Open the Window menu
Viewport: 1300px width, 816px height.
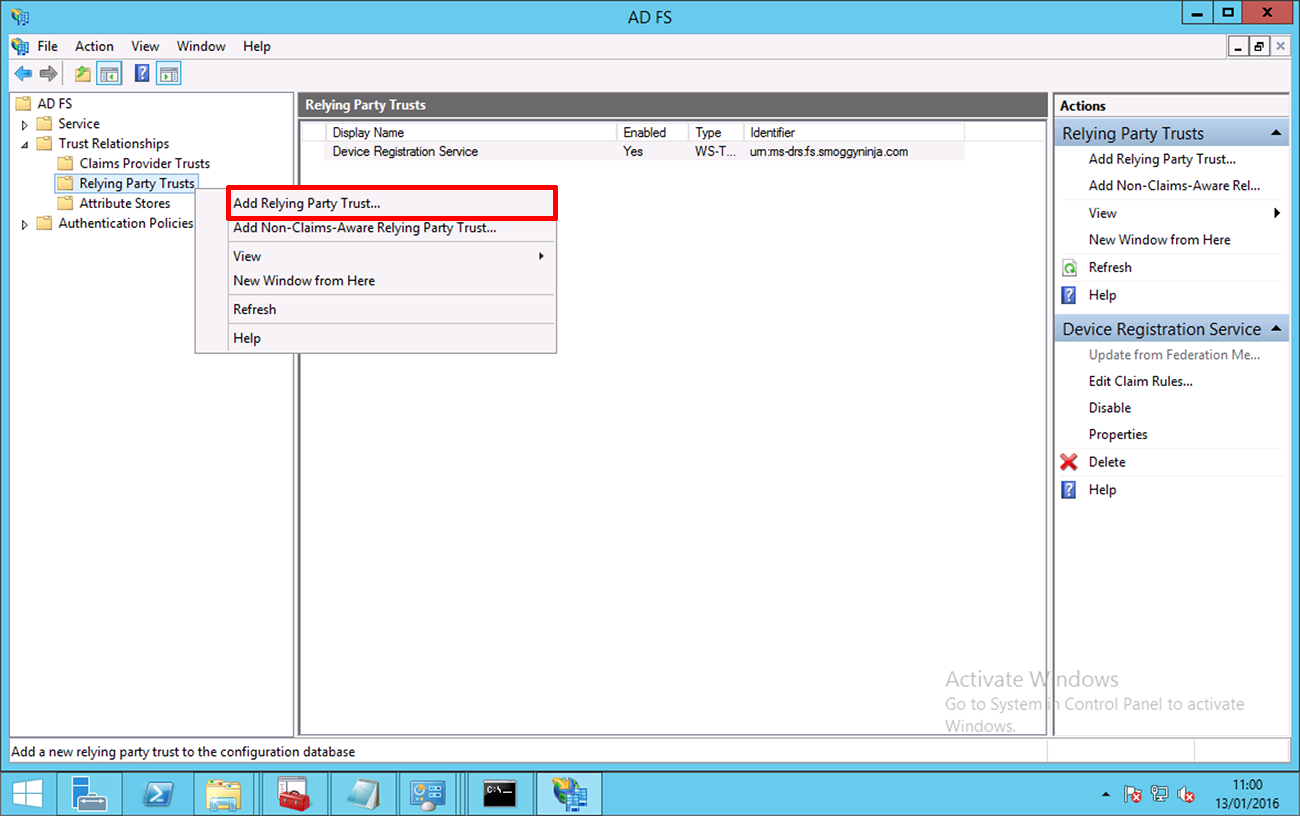pos(201,46)
